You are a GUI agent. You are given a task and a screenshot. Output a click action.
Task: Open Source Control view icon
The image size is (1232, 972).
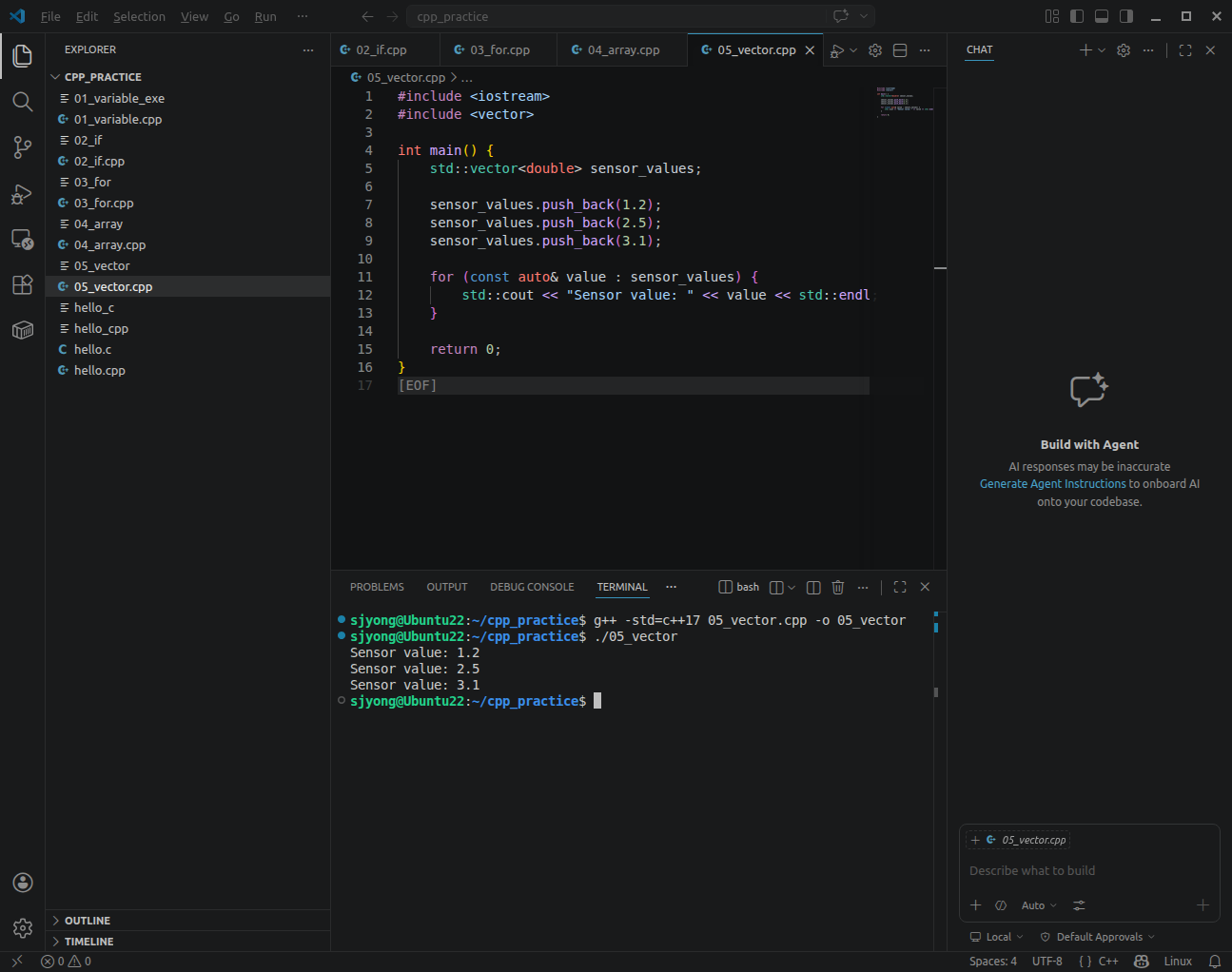click(23, 147)
